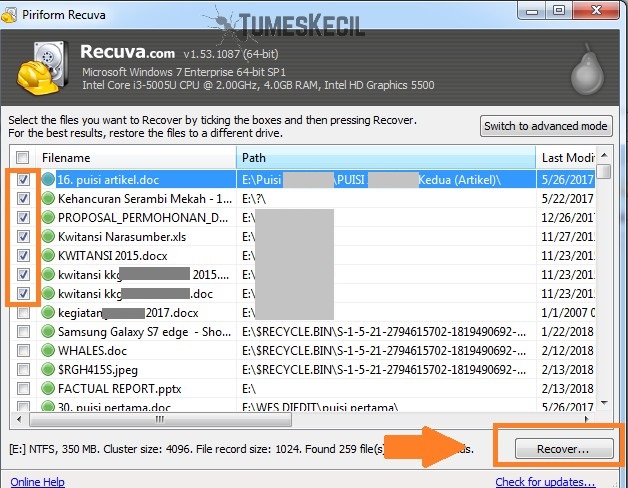The image size is (628, 488).
Task: Sort by the Path column header
Action: 386,157
